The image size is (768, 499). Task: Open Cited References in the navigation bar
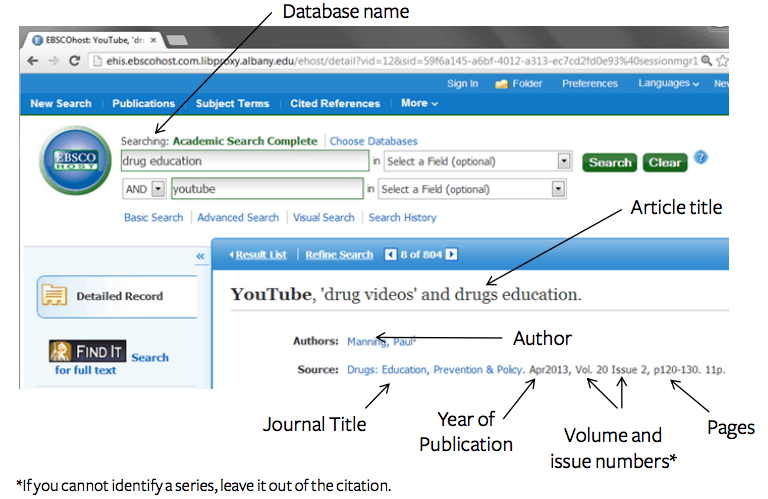point(335,103)
